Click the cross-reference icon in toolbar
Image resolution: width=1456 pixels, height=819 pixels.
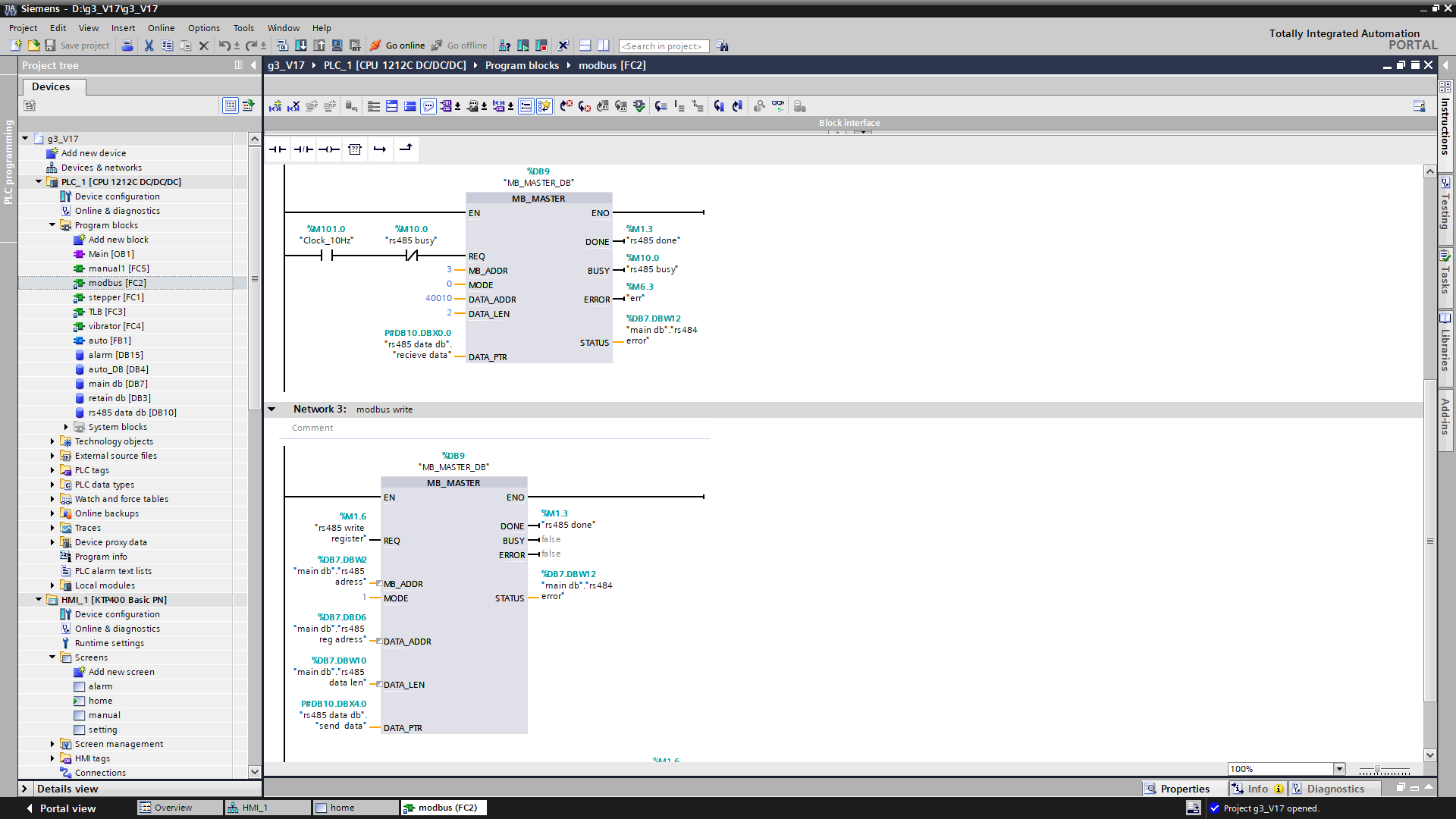click(x=563, y=45)
